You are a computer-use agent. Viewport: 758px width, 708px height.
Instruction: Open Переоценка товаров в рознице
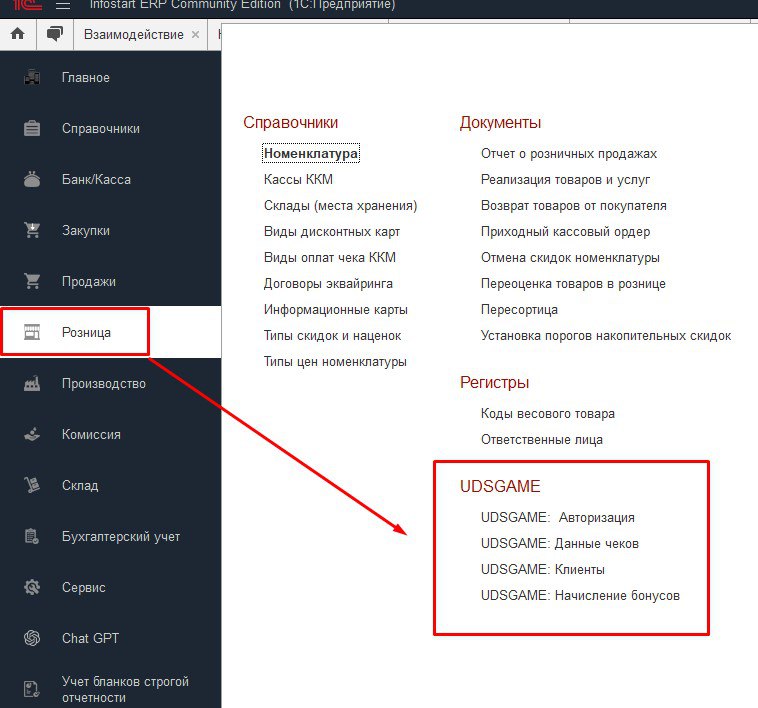573,284
